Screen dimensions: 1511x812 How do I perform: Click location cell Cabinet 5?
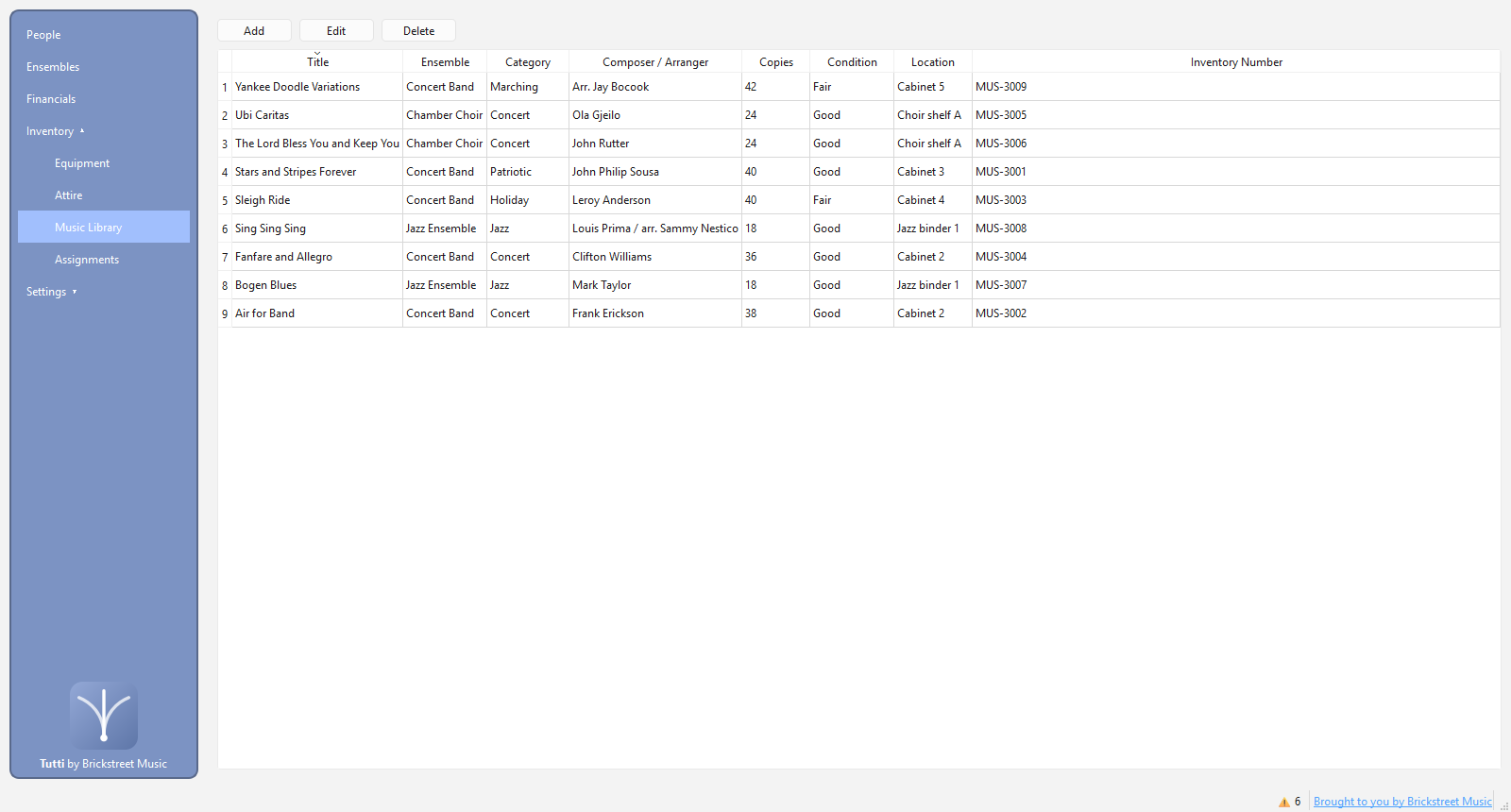coord(933,87)
